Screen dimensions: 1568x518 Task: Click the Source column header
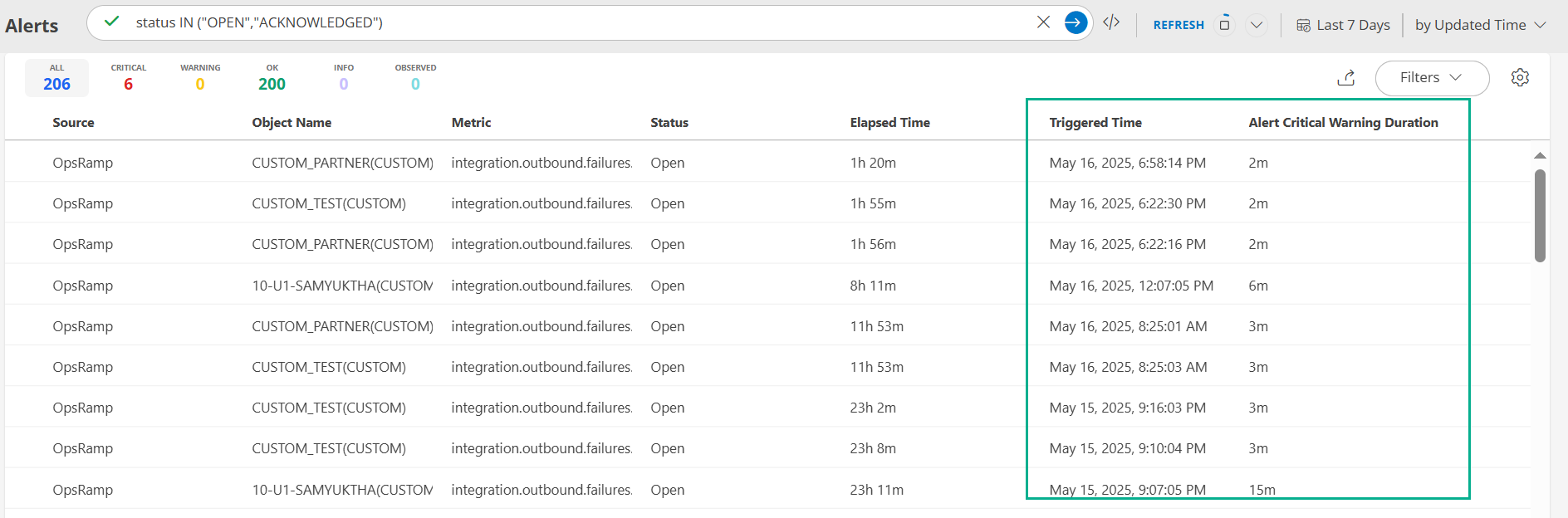click(x=73, y=122)
